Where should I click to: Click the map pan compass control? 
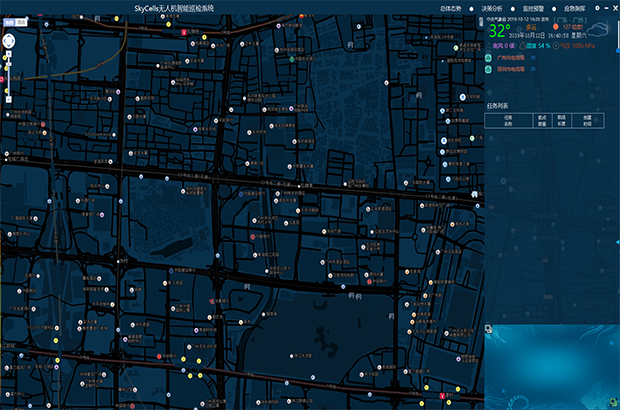pyautogui.click(x=9, y=42)
